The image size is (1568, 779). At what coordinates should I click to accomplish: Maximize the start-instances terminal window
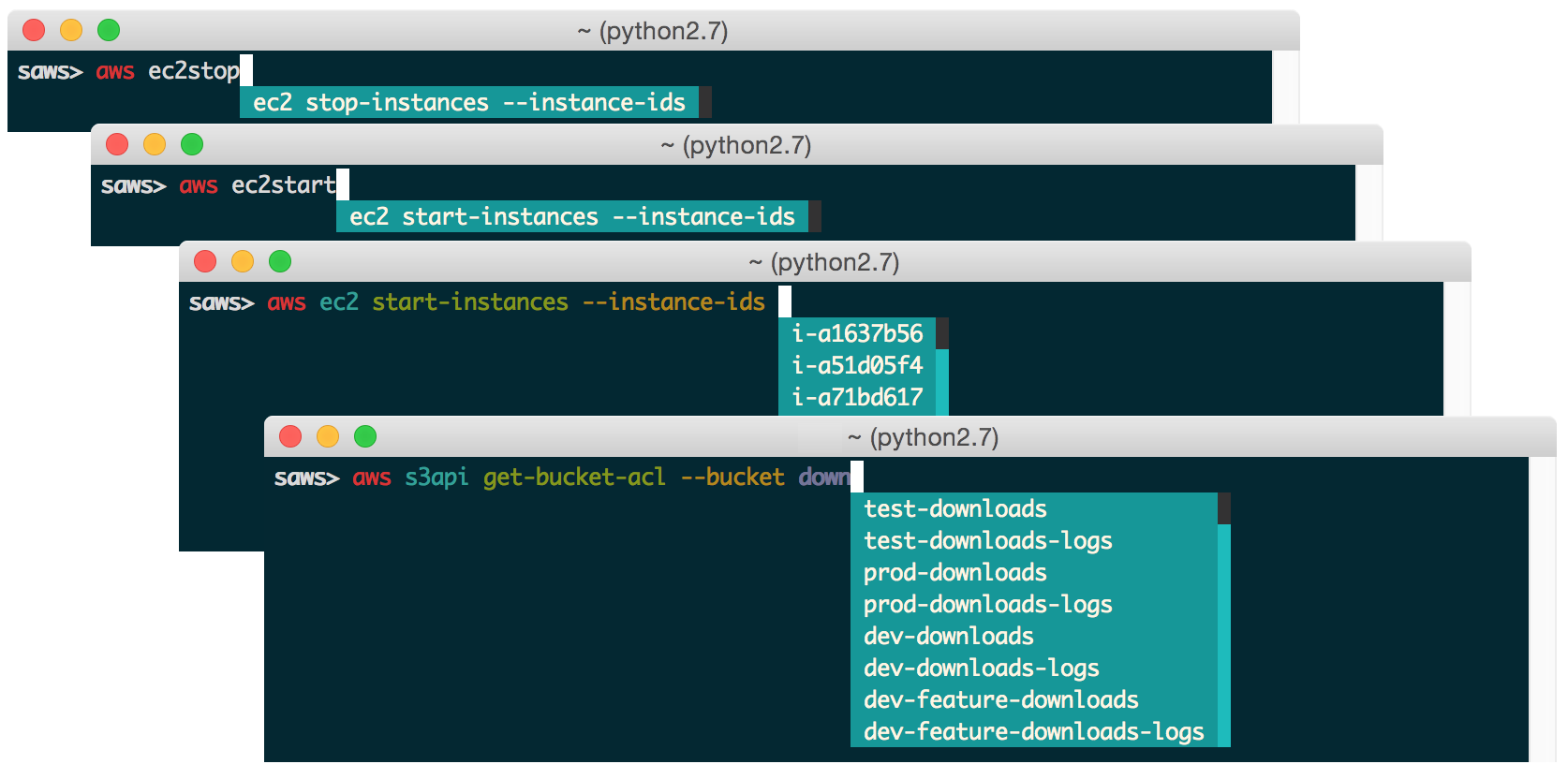(280, 261)
